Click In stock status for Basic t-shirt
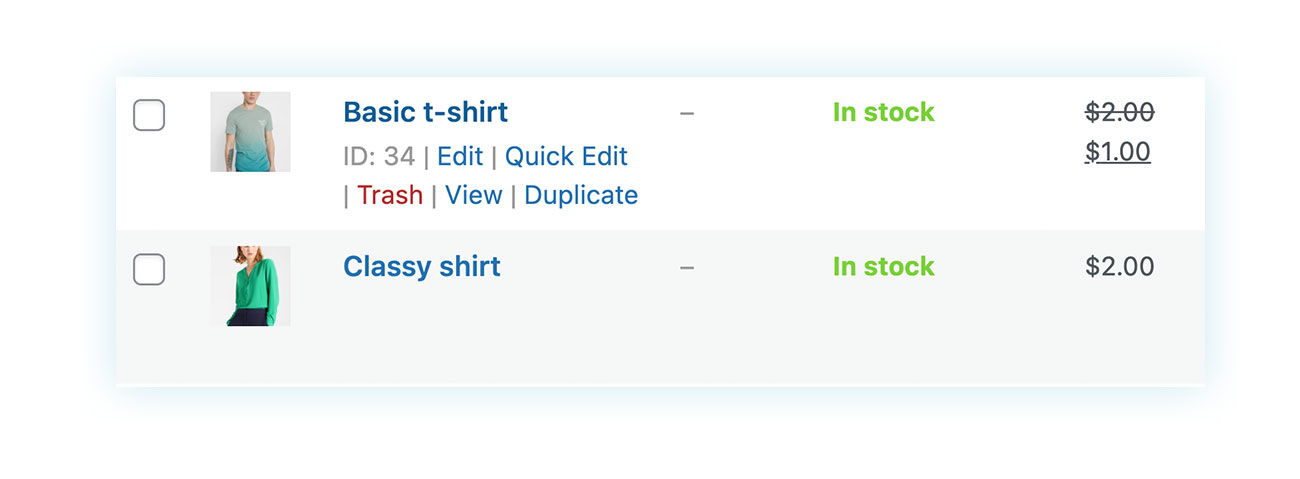Image resolution: width=1300 pixels, height=479 pixels. click(884, 112)
